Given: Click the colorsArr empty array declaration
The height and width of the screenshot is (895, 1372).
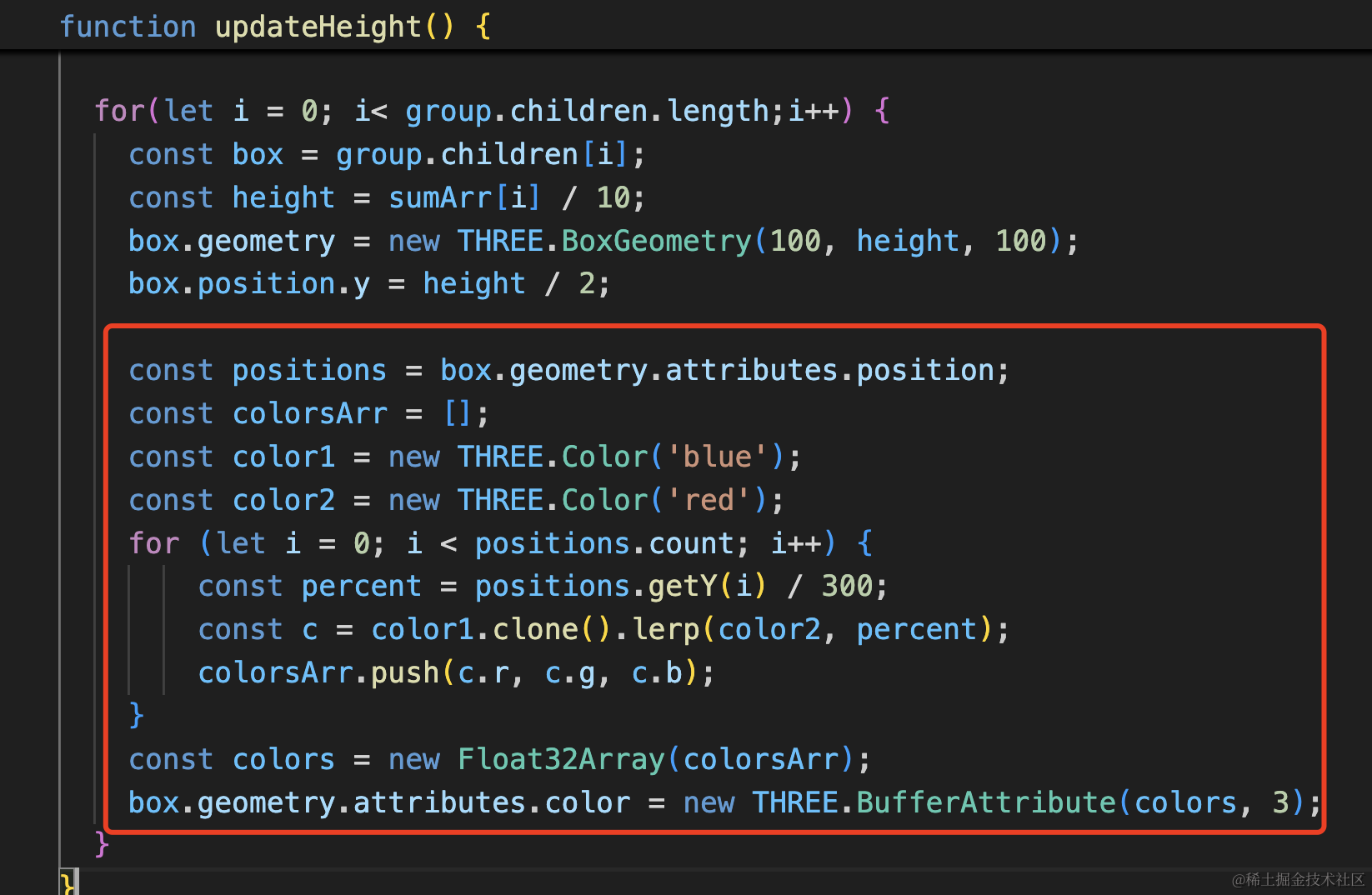Looking at the screenshot, I should click(x=310, y=413).
